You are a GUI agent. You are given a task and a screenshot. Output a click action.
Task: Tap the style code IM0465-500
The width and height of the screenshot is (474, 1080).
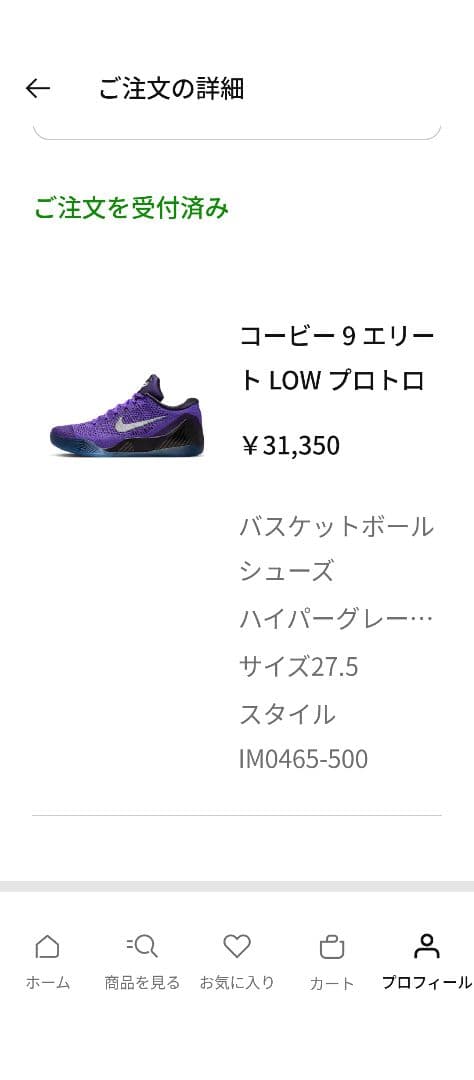tap(303, 759)
